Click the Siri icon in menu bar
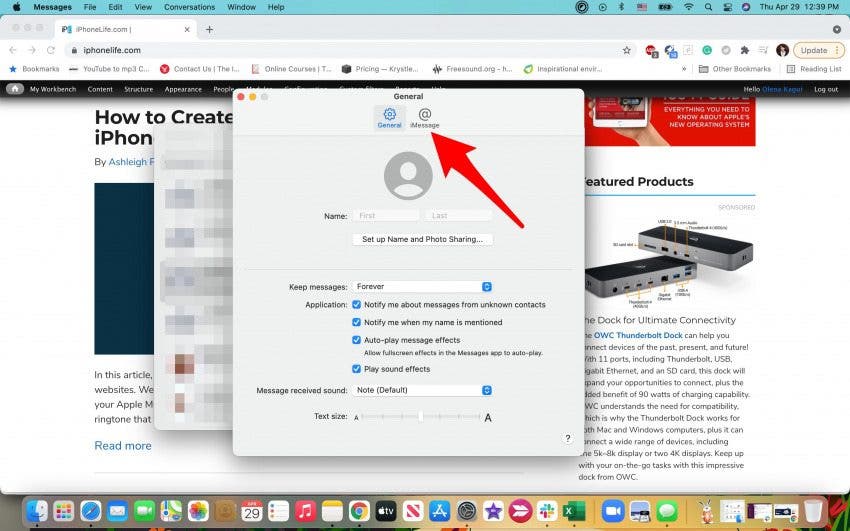The width and height of the screenshot is (850, 531). 746,7
